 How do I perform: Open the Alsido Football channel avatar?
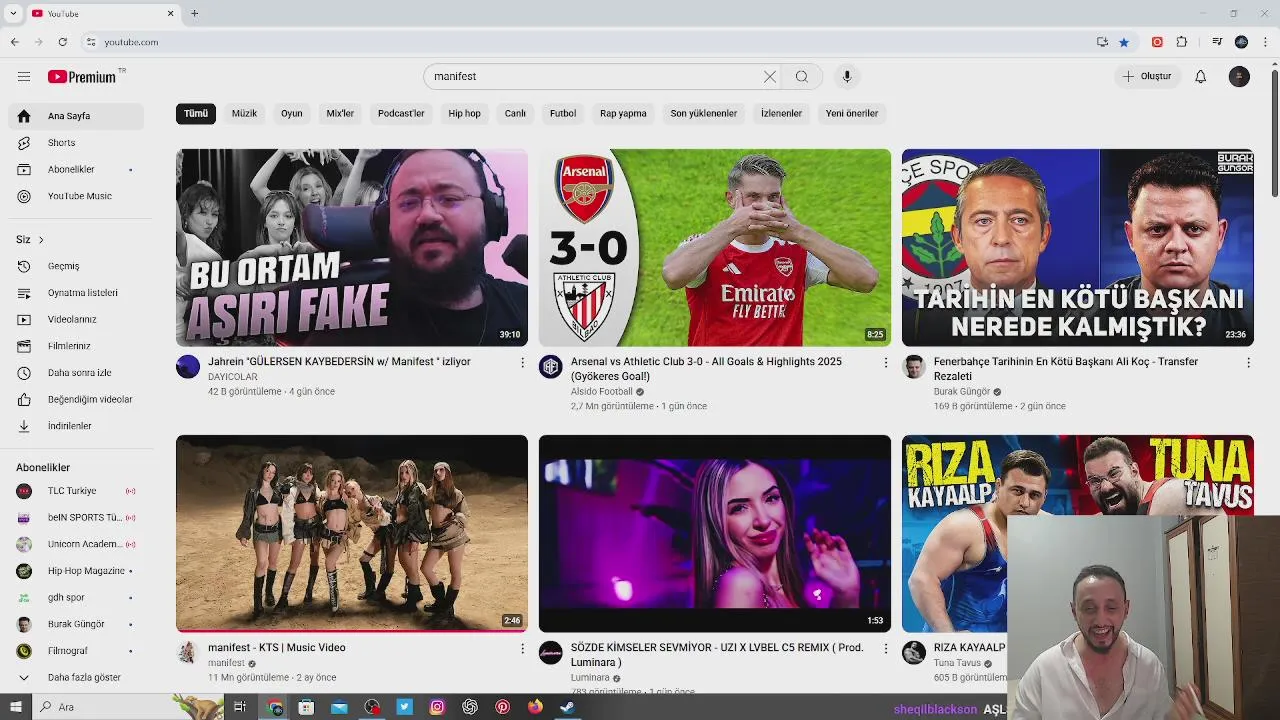point(551,367)
